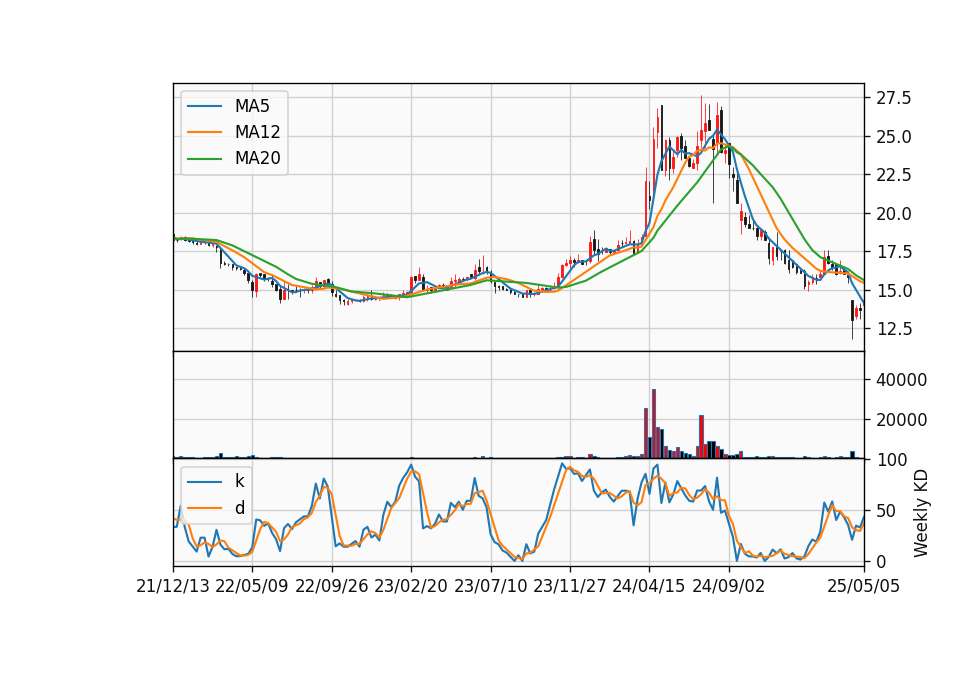The width and height of the screenshot is (960, 690).
Task: Click the 20.0 price axis label
Action: (x=894, y=214)
